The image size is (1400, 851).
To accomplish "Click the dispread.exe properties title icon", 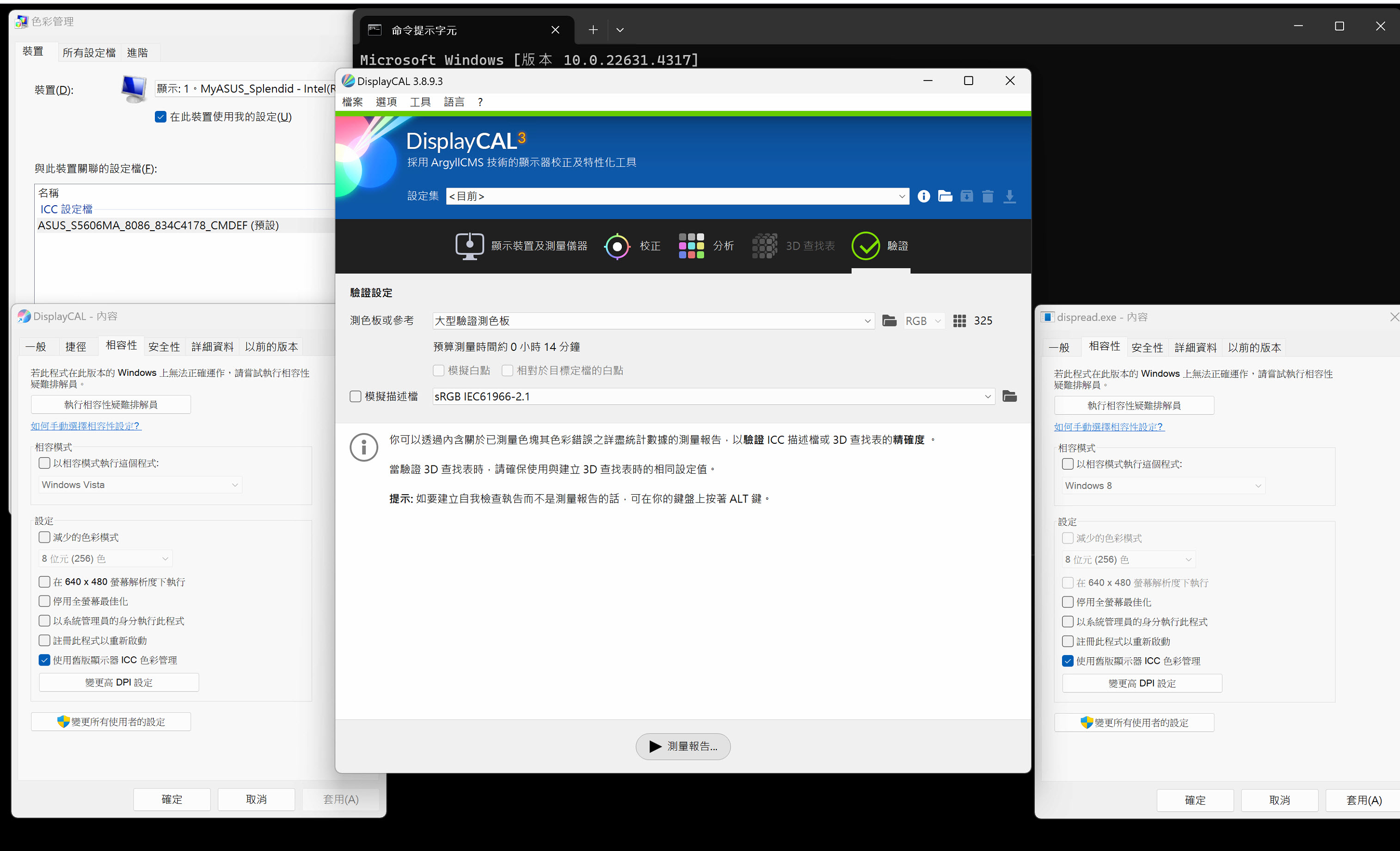I will [x=1047, y=317].
